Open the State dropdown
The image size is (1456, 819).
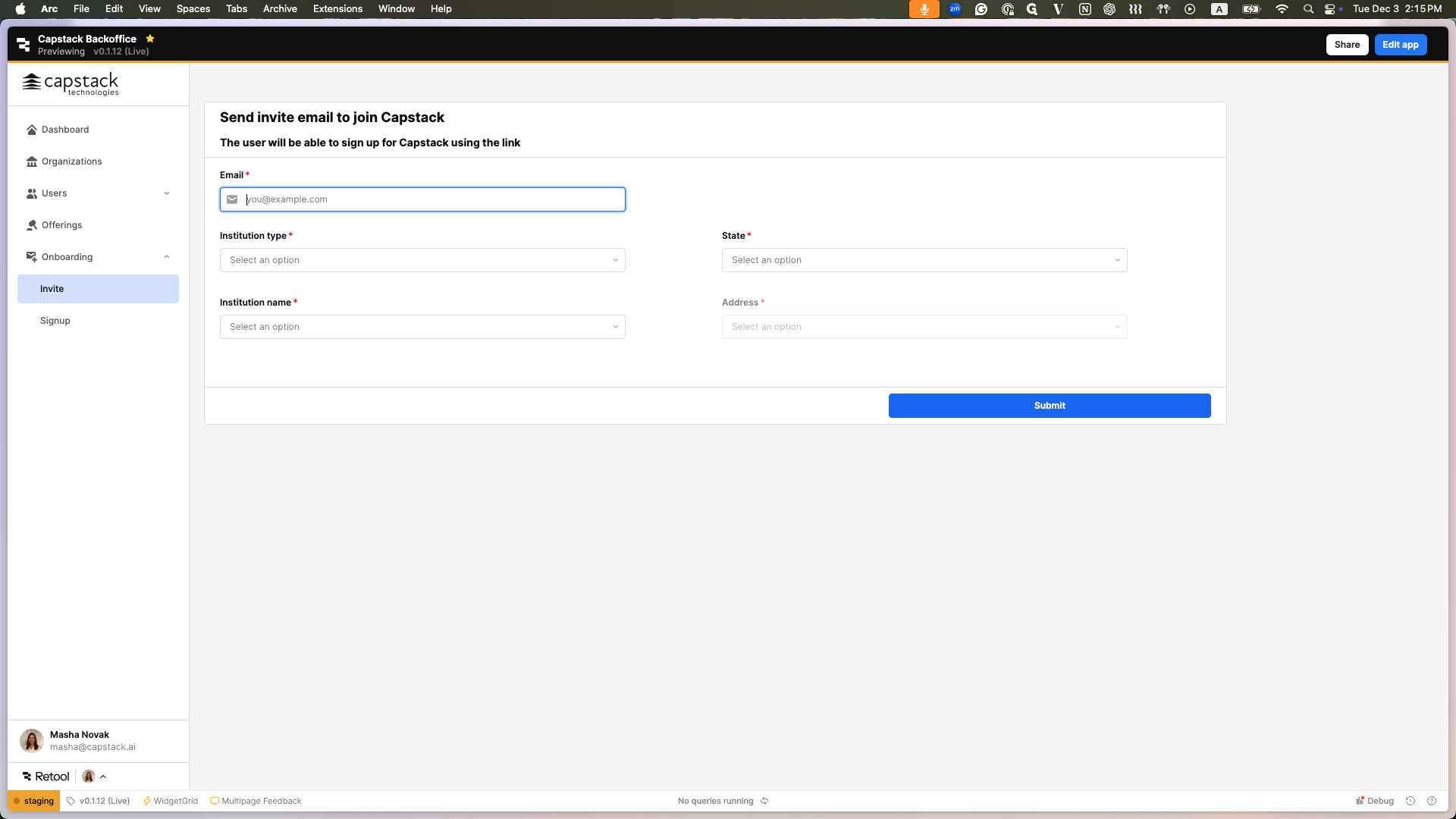(924, 260)
